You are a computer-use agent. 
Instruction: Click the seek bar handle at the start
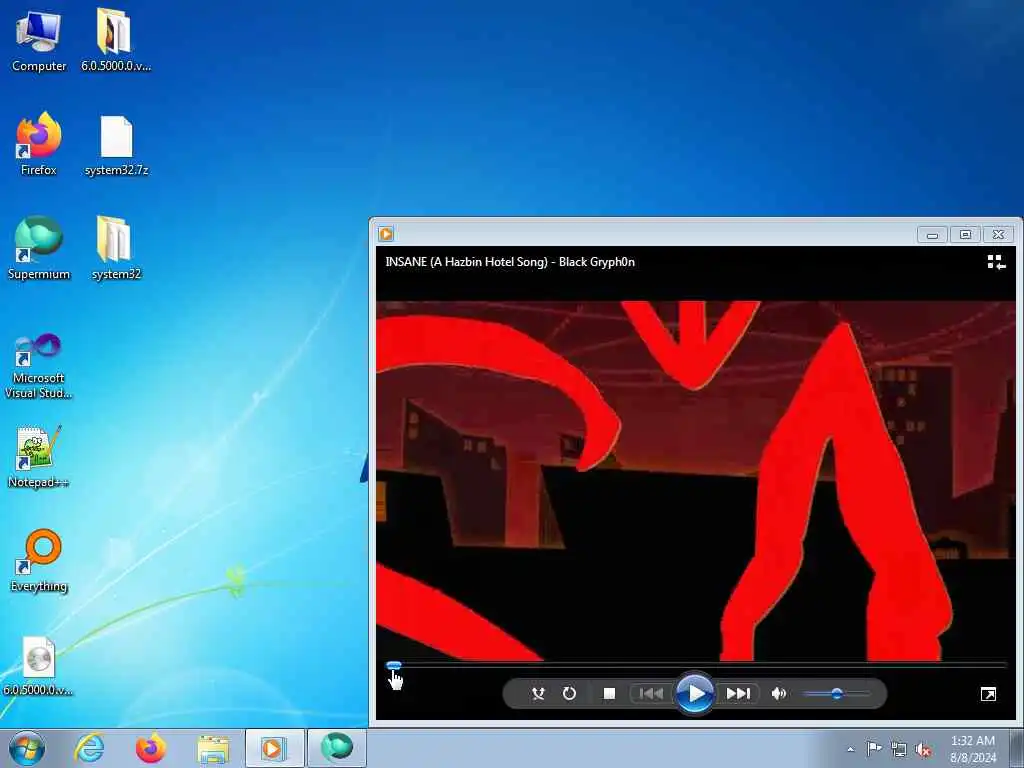point(394,665)
